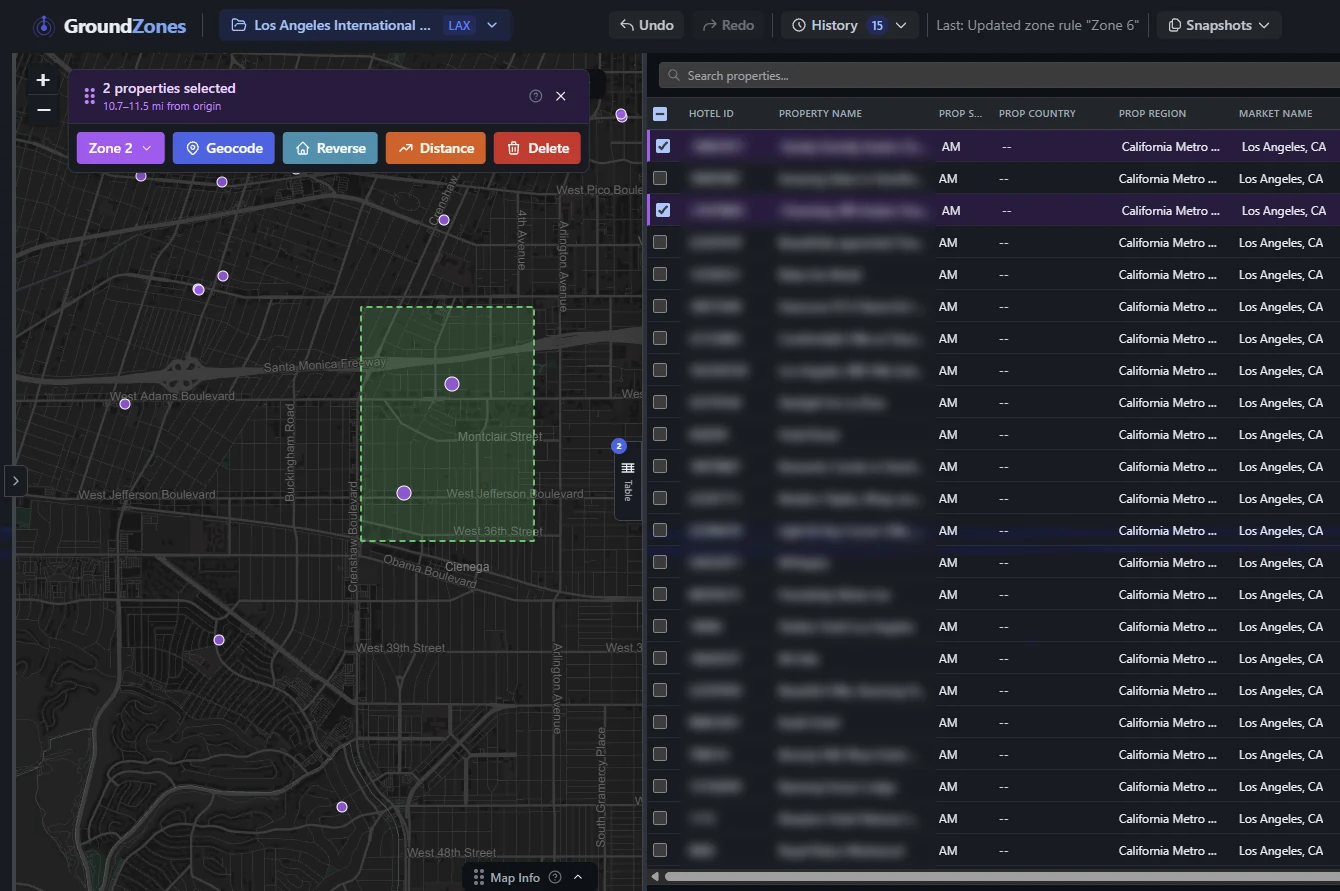Zoom out on the map
1340x891 pixels.
[43, 110]
